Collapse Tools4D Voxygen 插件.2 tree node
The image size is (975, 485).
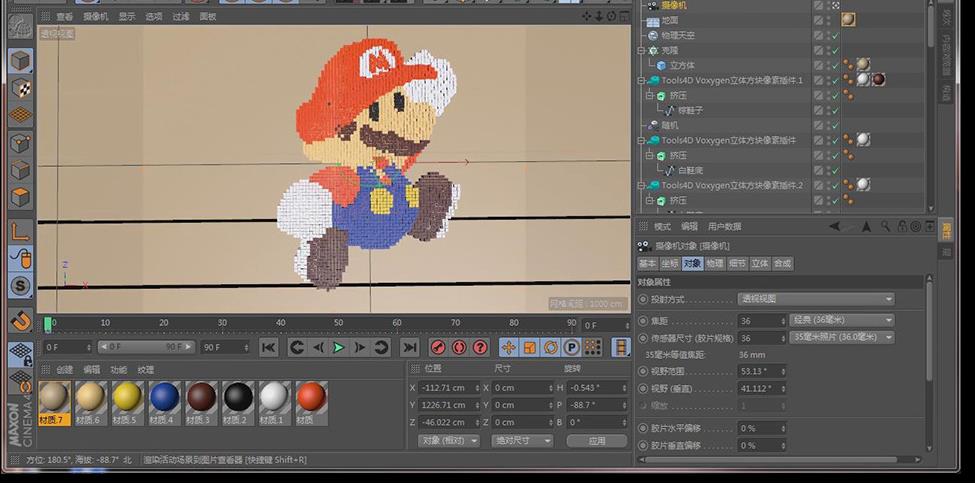click(641, 185)
